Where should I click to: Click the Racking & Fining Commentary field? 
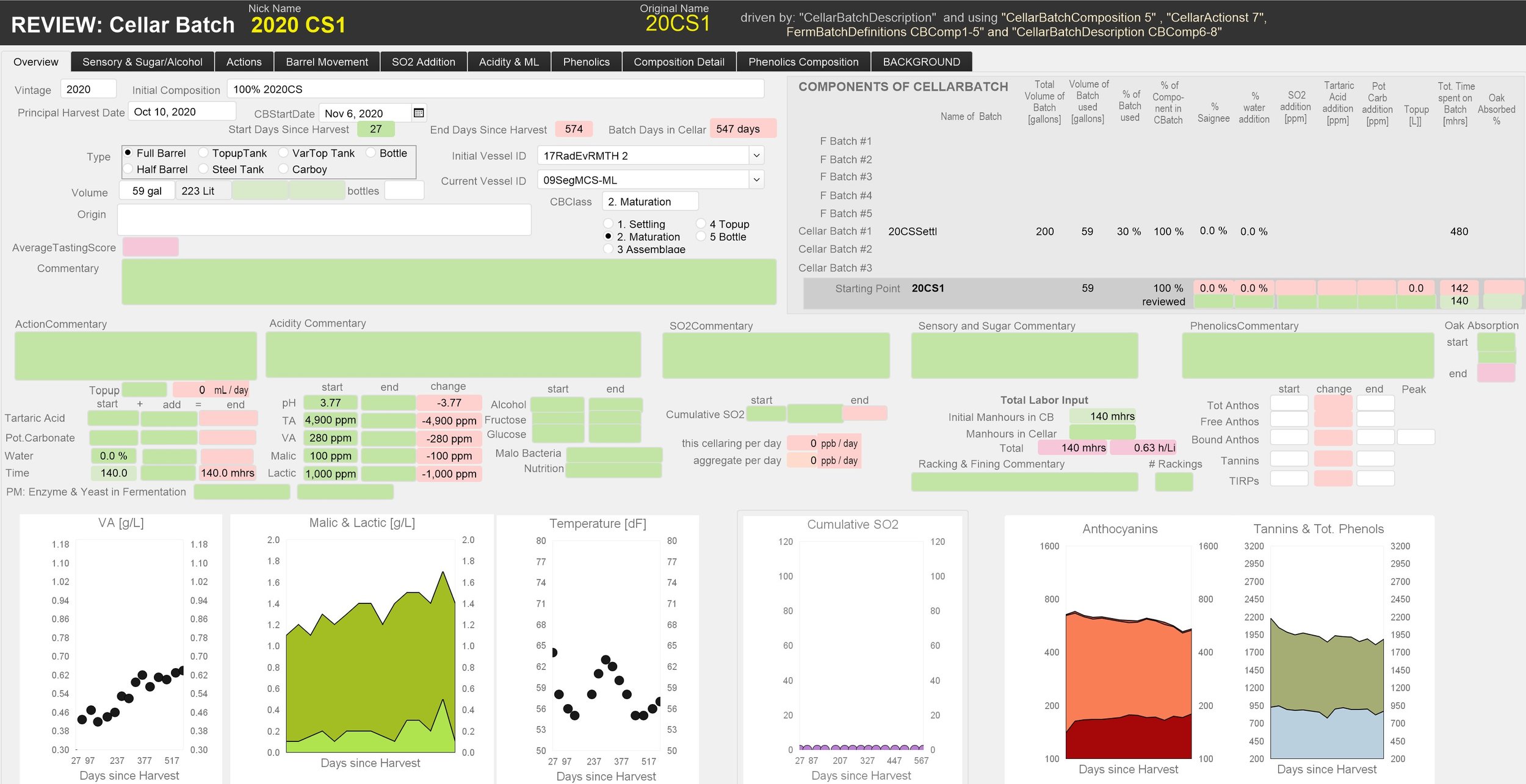(1024, 481)
